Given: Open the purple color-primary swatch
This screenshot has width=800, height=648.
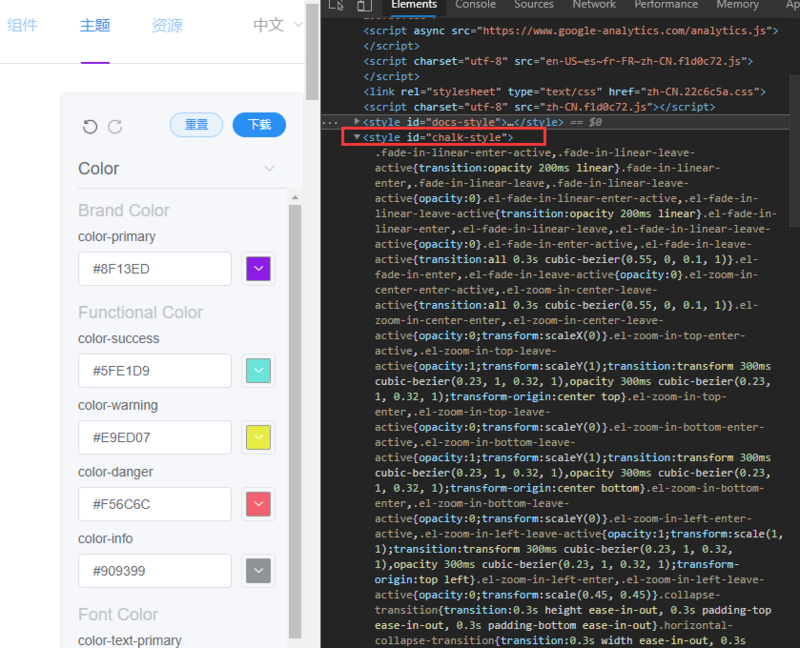Looking at the screenshot, I should coord(259,268).
